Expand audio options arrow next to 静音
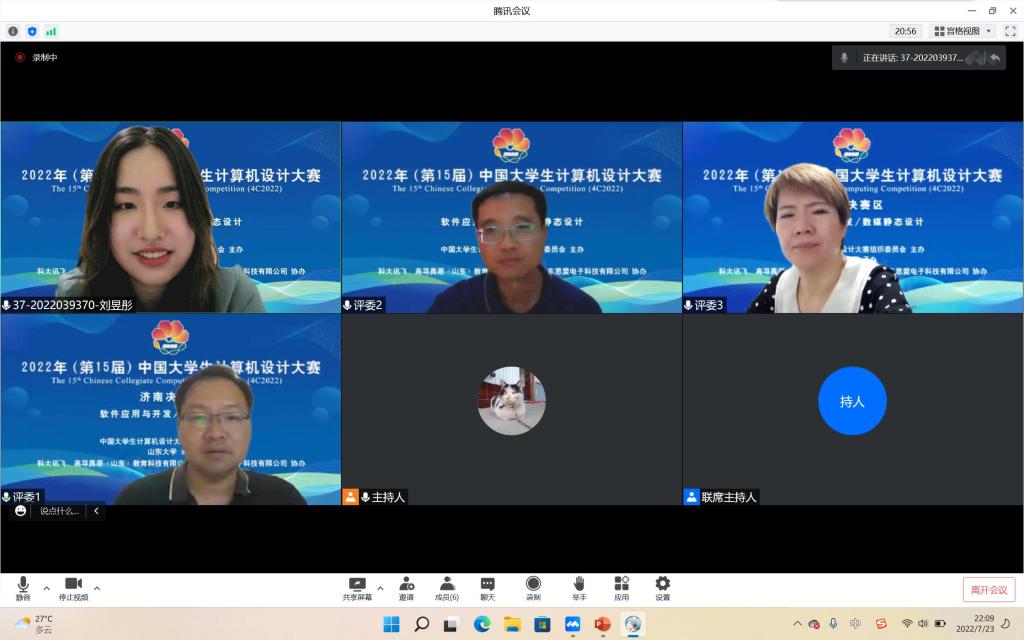Image resolution: width=1024 pixels, height=640 pixels. (45, 588)
